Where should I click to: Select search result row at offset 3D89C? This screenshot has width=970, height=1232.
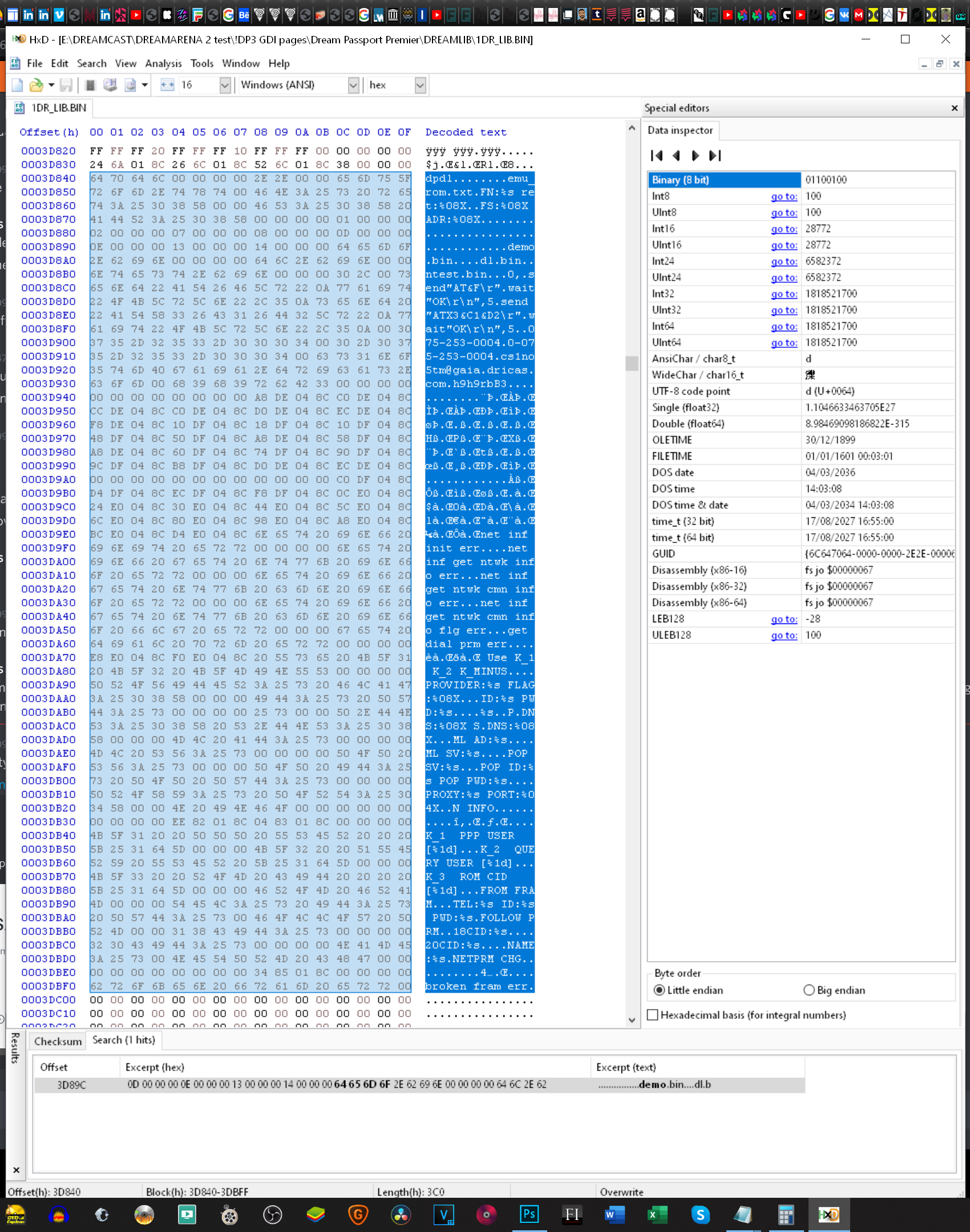click(419, 1084)
